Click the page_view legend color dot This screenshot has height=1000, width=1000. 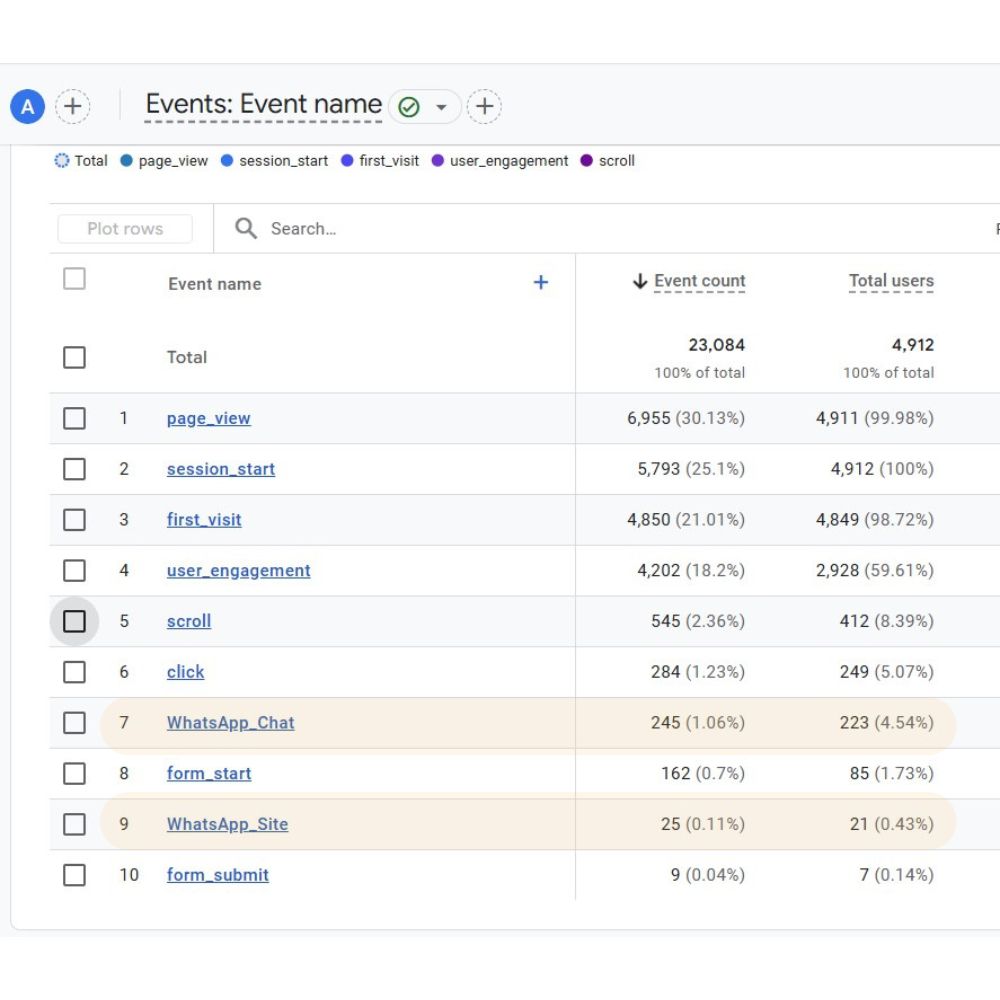[126, 161]
